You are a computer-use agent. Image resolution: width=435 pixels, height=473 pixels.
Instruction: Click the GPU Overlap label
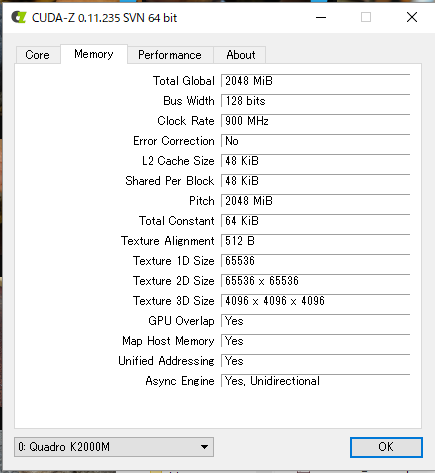pyautogui.click(x=181, y=321)
